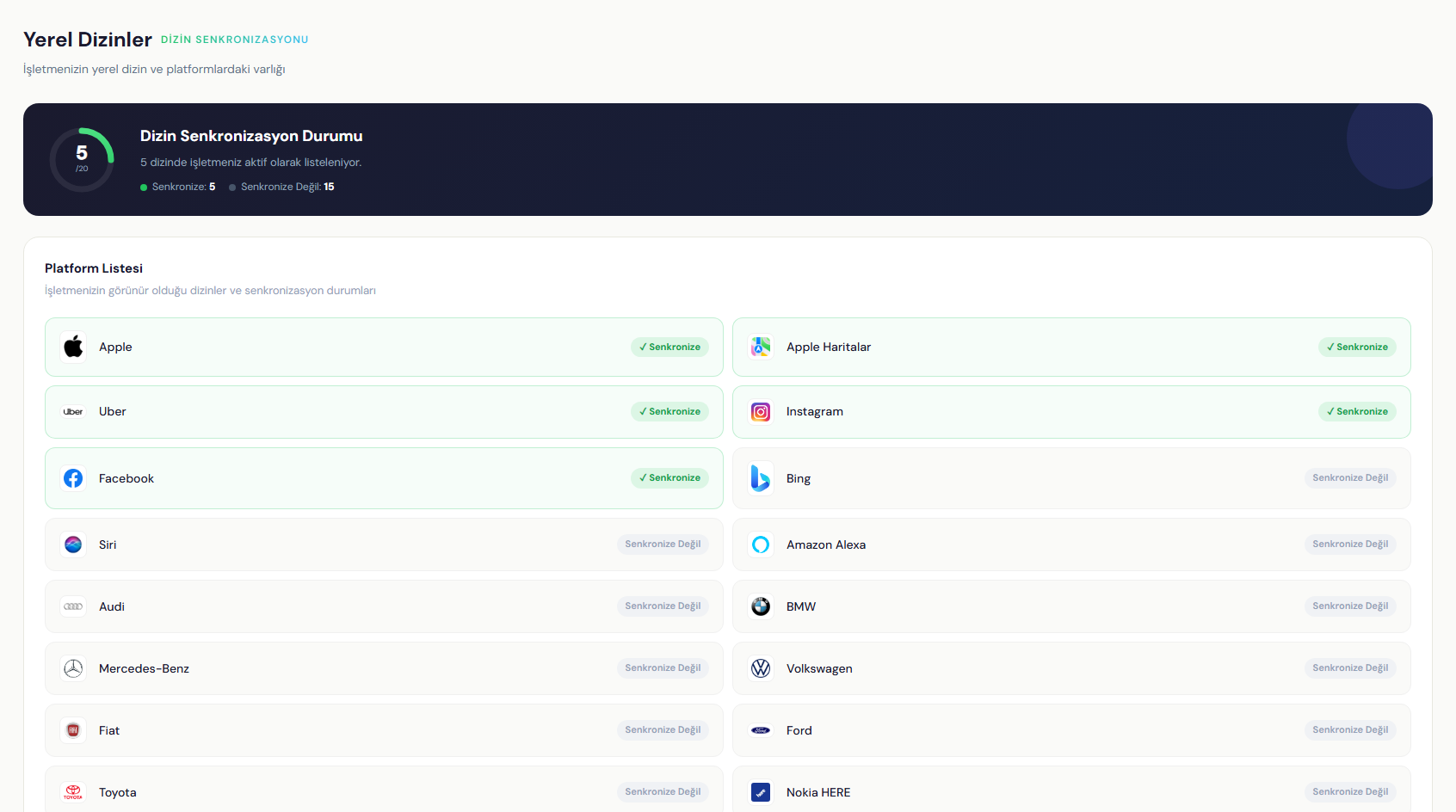Click the 5/20 sync progress ring
The image size is (1456, 812).
coord(82,159)
